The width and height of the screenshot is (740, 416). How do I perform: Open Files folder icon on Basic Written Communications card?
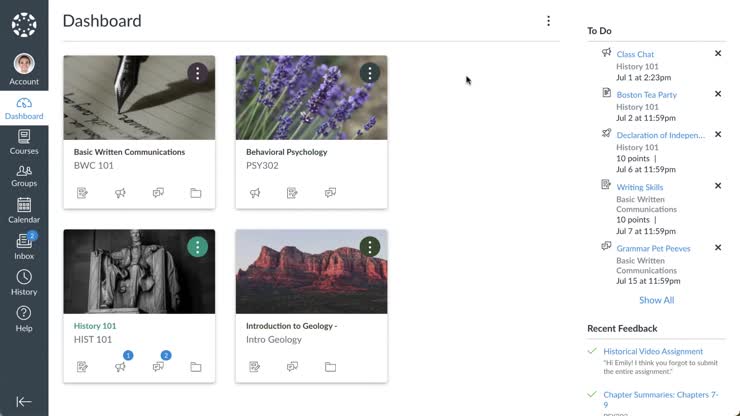[196, 193]
